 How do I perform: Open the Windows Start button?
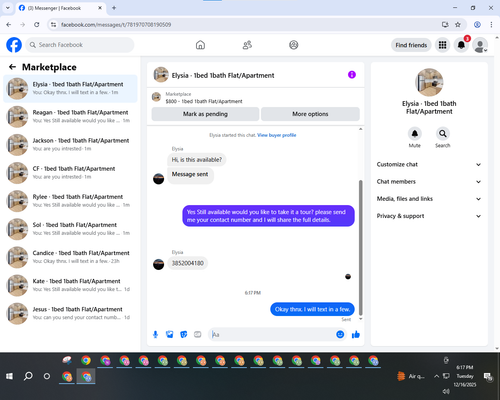point(9,376)
